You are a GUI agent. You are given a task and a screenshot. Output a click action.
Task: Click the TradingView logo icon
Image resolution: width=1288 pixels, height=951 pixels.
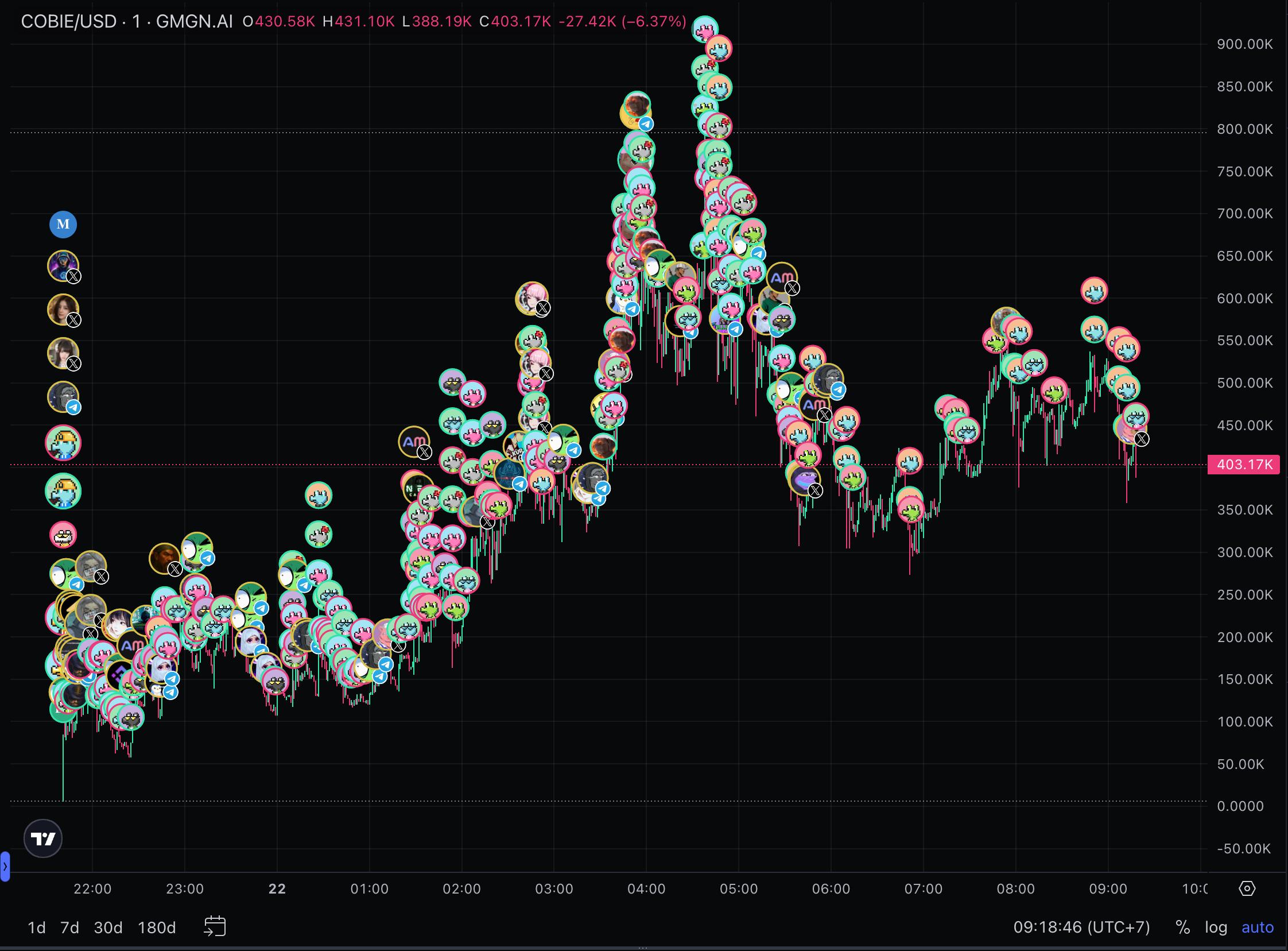click(43, 839)
